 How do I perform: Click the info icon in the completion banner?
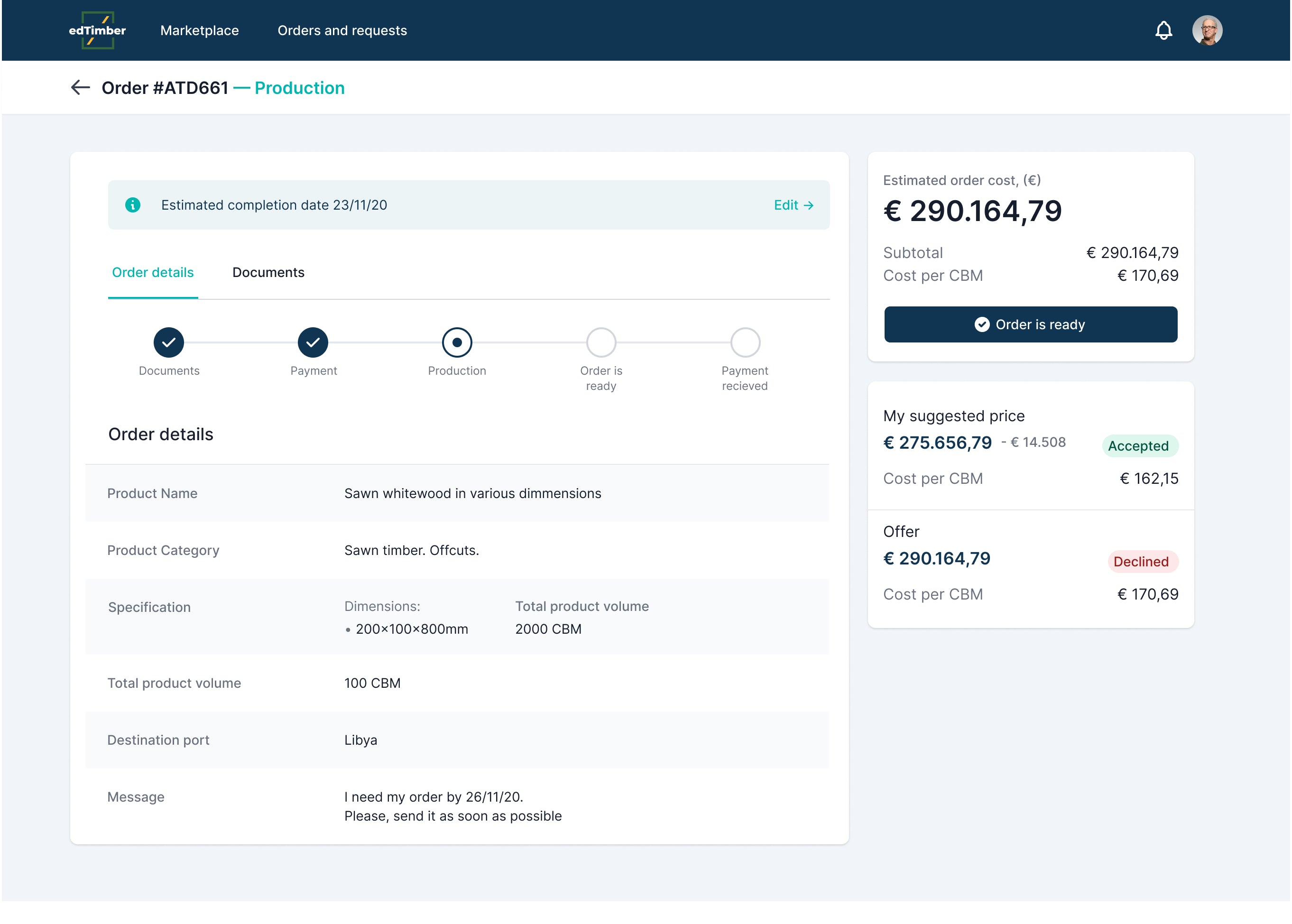coord(132,205)
